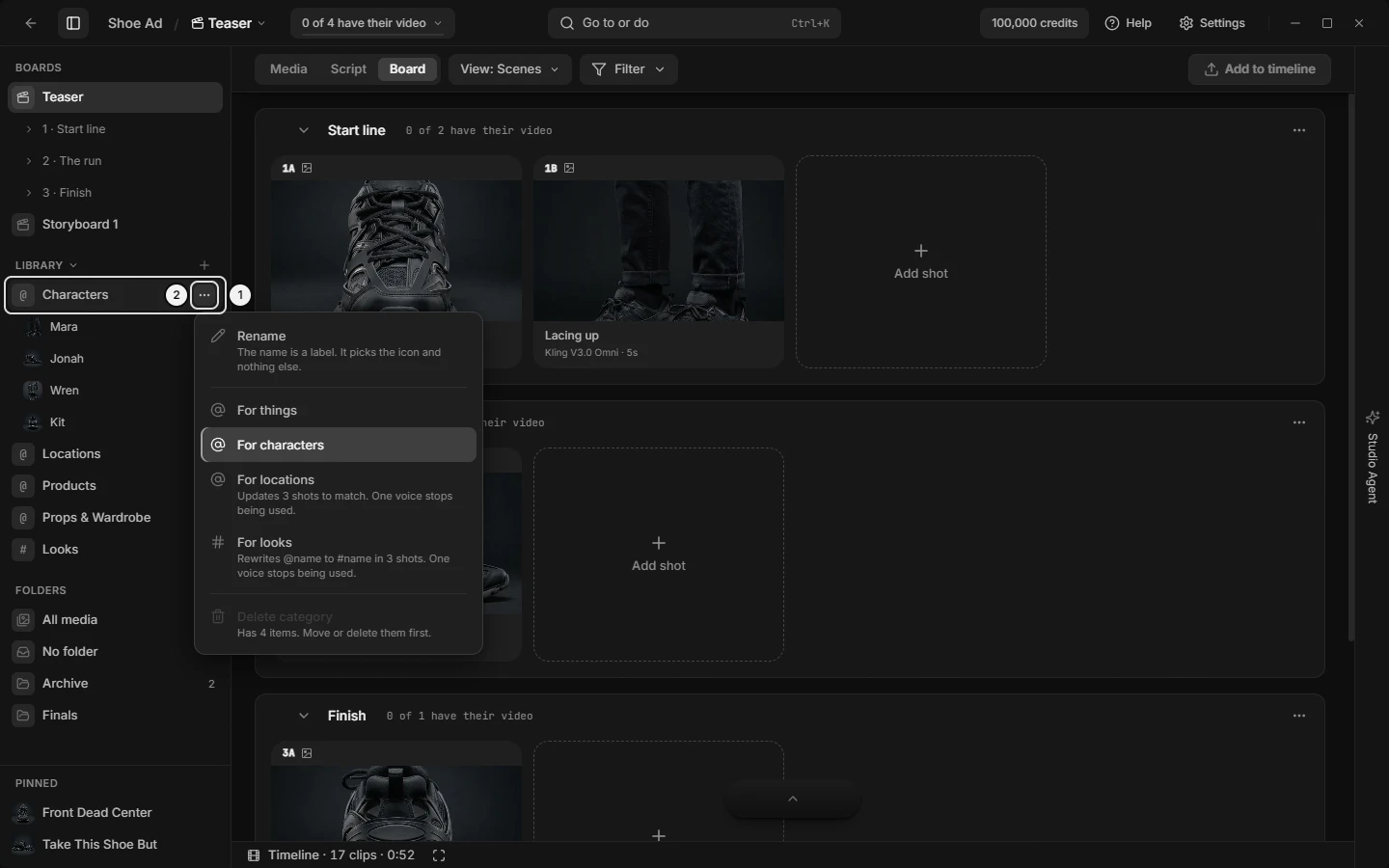Toggle the sidebar panel icon

[x=72, y=23]
